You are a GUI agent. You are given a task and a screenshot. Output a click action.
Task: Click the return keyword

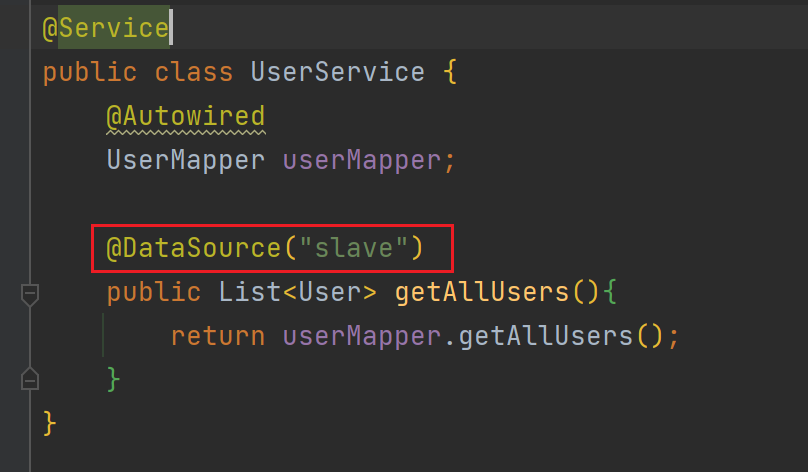217,336
